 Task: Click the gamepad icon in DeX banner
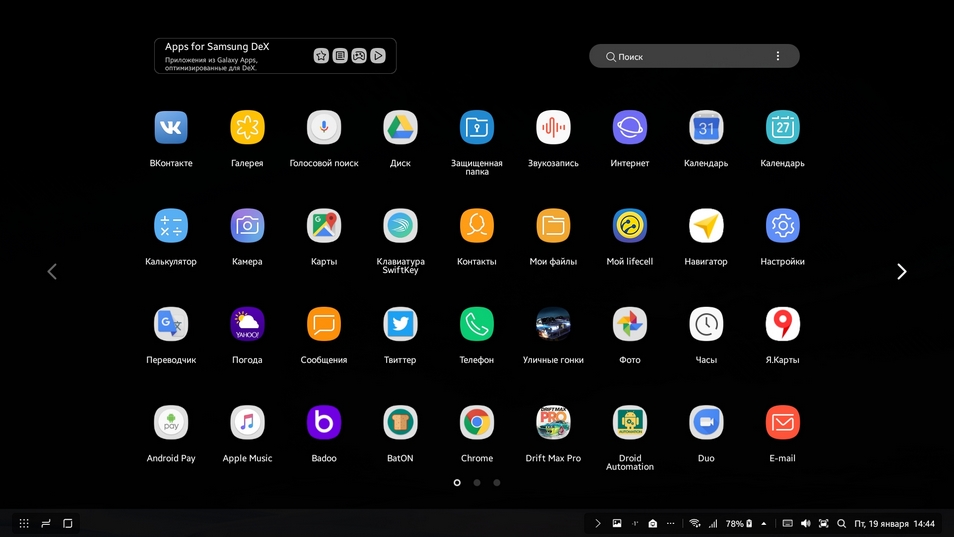(x=359, y=56)
